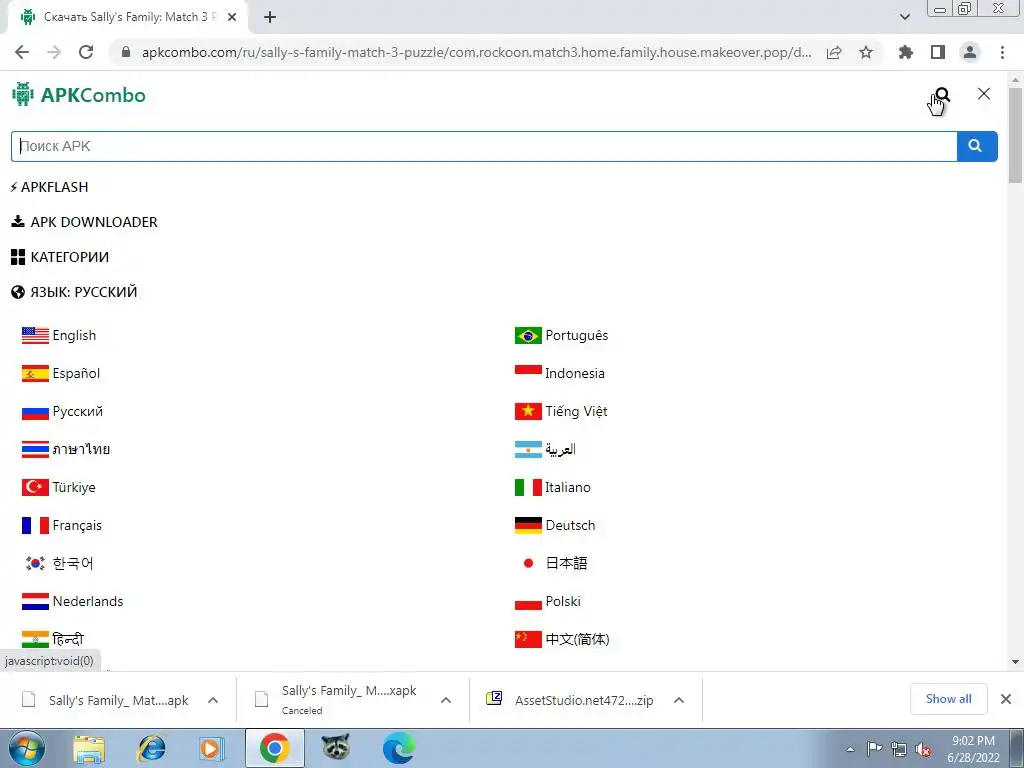Select the 日本語 language link

coord(566,563)
